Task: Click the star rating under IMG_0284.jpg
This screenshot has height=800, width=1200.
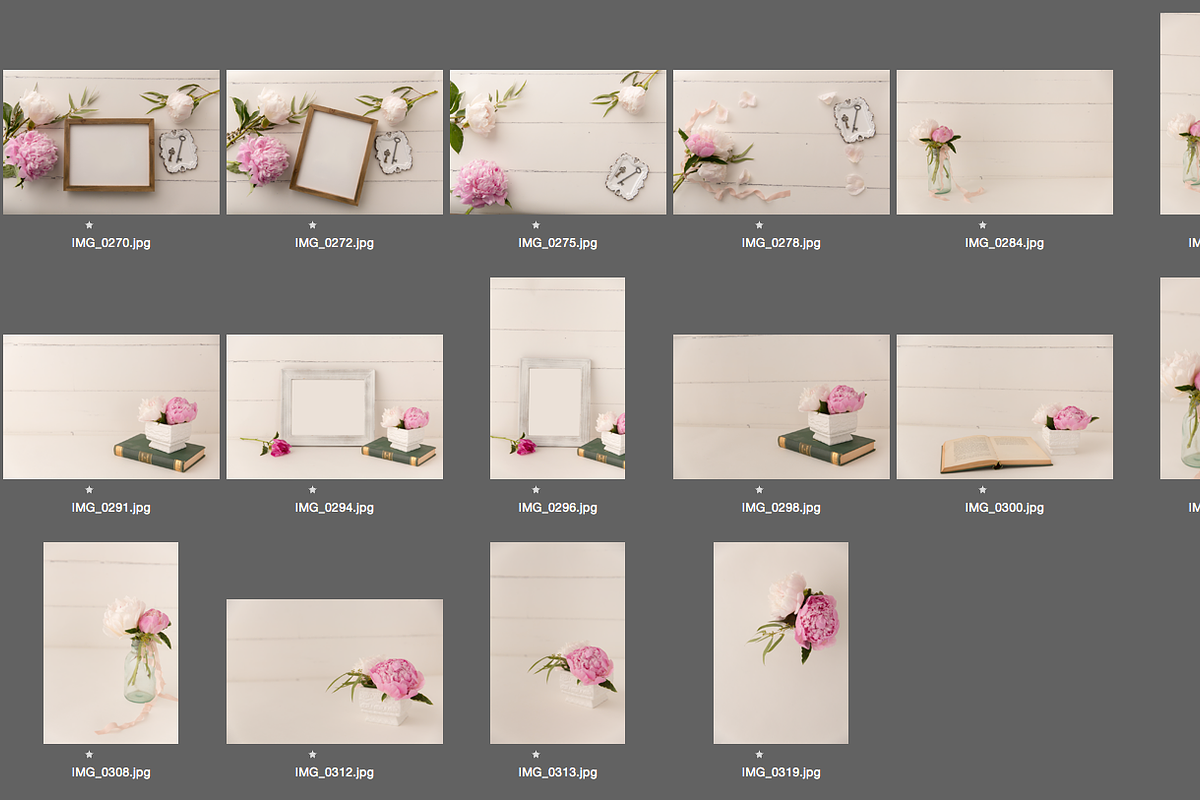Action: click(x=982, y=225)
